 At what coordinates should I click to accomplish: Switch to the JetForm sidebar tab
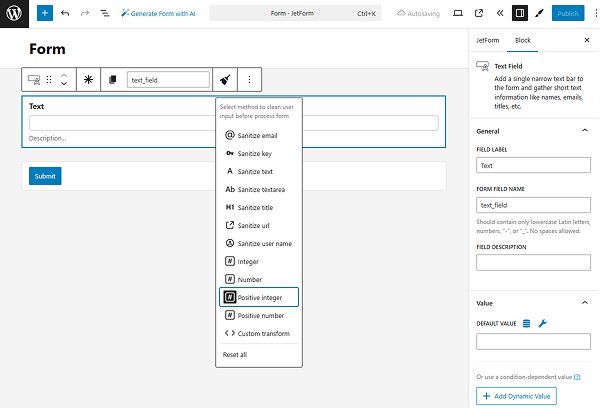(487, 40)
